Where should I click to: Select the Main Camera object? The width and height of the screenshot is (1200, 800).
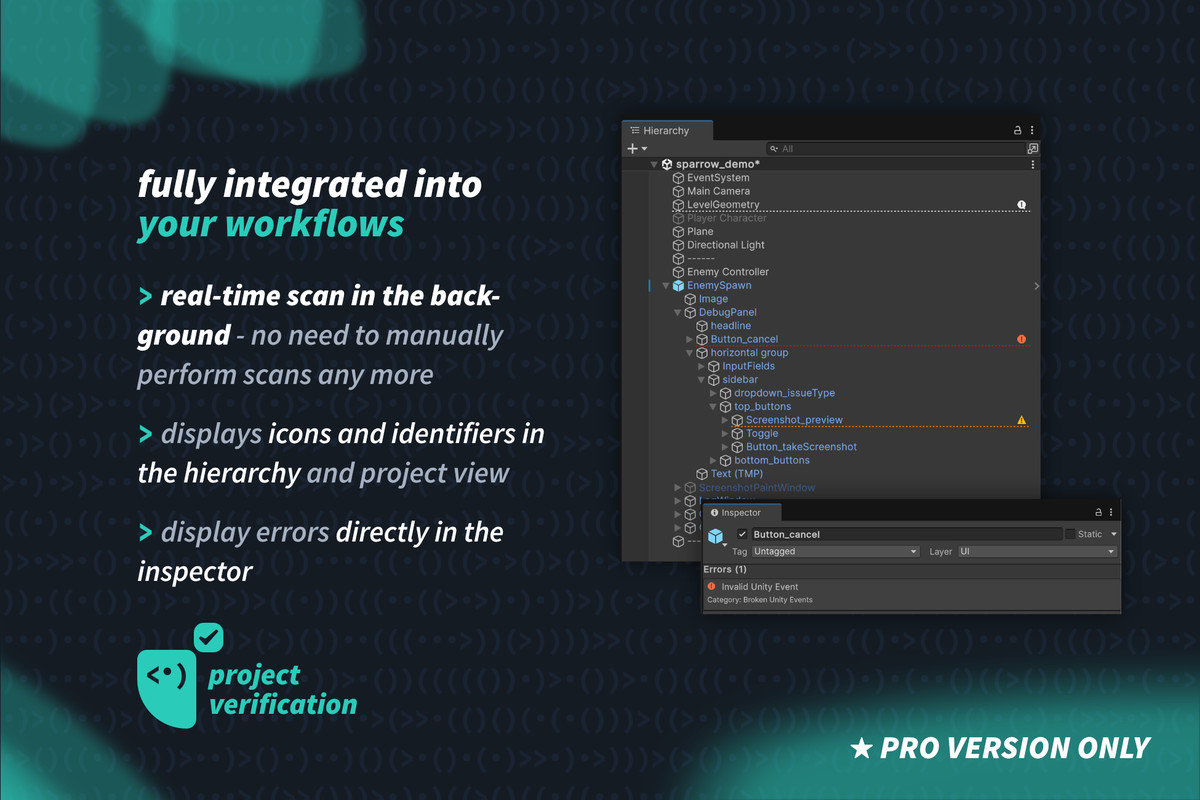click(718, 191)
